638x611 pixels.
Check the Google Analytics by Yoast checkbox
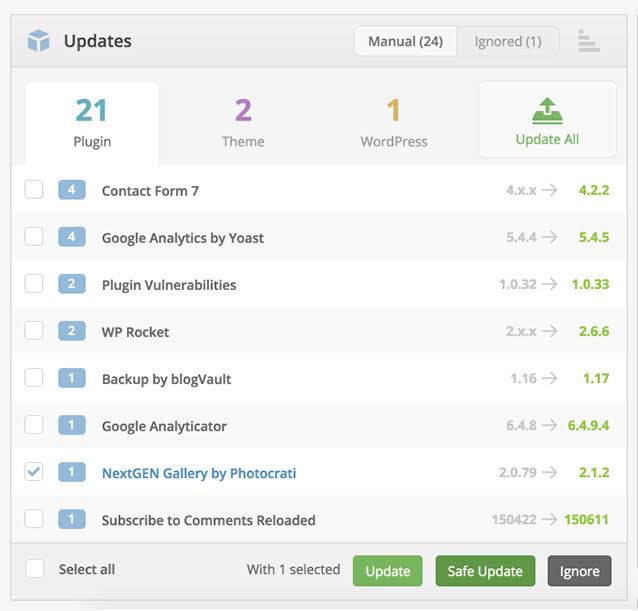[x=34, y=236]
